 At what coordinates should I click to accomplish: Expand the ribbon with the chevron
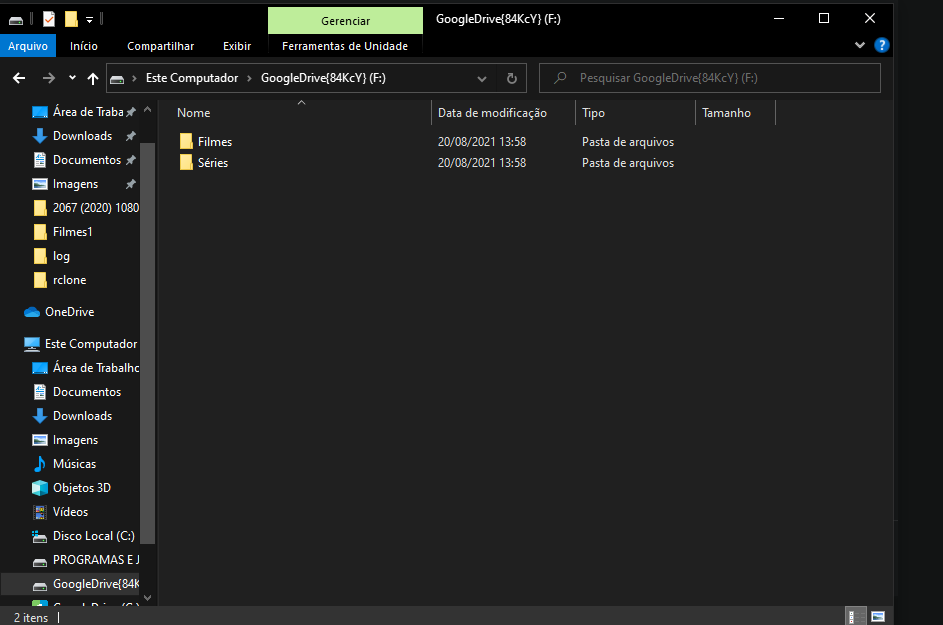click(860, 45)
